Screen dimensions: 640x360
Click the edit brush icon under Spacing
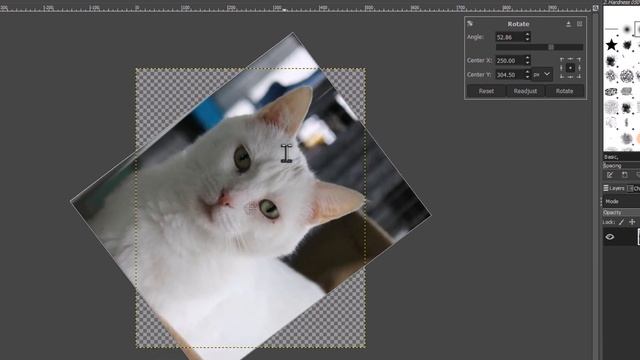[610, 175]
